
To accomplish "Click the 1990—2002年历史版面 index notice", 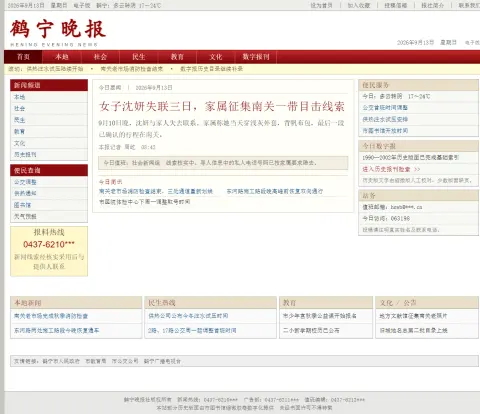I will click(411, 157).
